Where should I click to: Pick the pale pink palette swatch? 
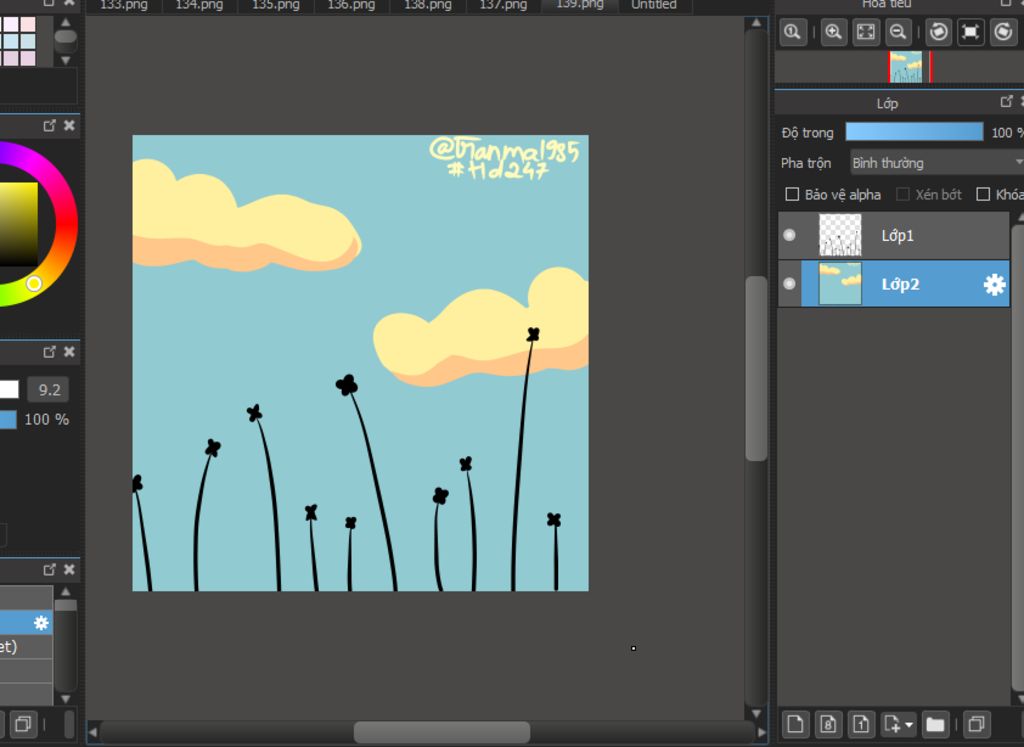point(27,24)
